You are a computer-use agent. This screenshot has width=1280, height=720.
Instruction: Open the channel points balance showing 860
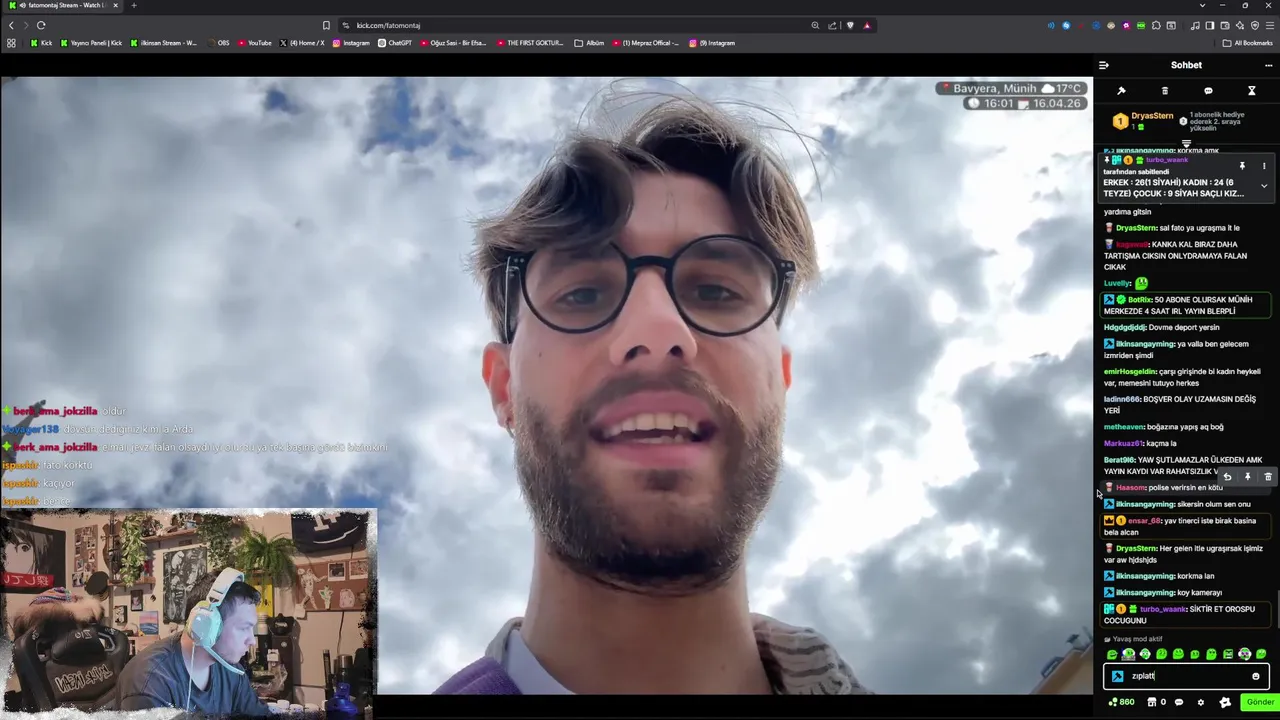click(1121, 702)
